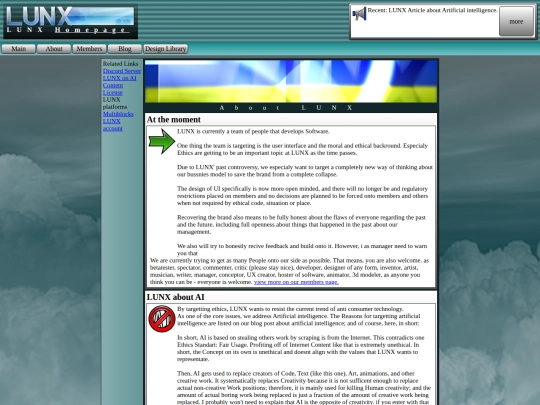The width and height of the screenshot is (540, 405).
Task: Click the 'LUNX about AI' heading
Action: point(175,297)
